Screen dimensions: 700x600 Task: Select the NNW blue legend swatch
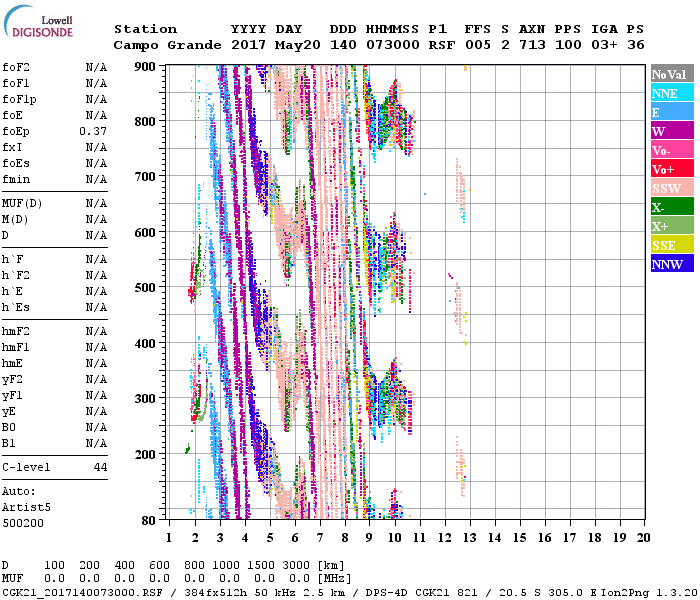click(x=670, y=265)
